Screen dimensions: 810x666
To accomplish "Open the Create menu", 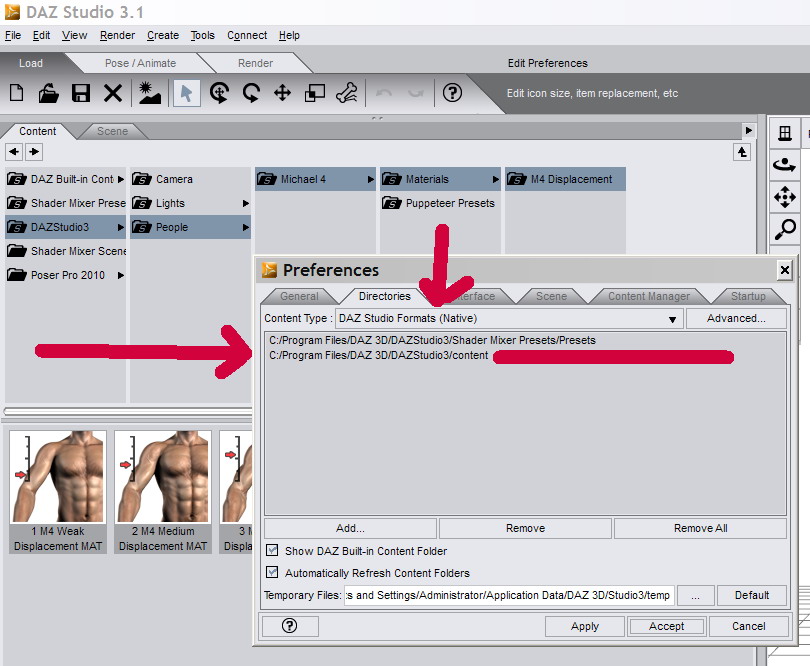I will click(163, 35).
